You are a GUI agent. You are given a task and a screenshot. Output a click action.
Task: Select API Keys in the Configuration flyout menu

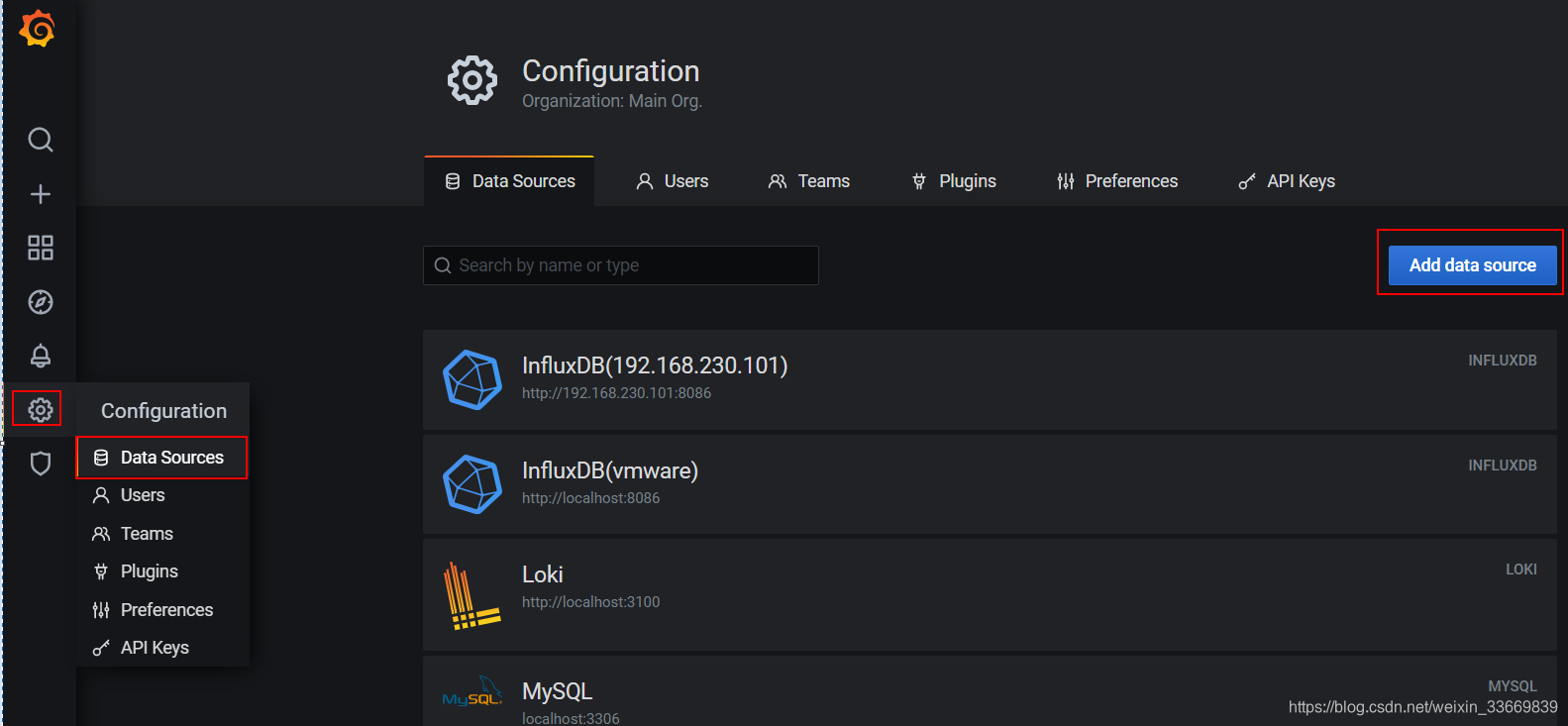tap(161, 648)
